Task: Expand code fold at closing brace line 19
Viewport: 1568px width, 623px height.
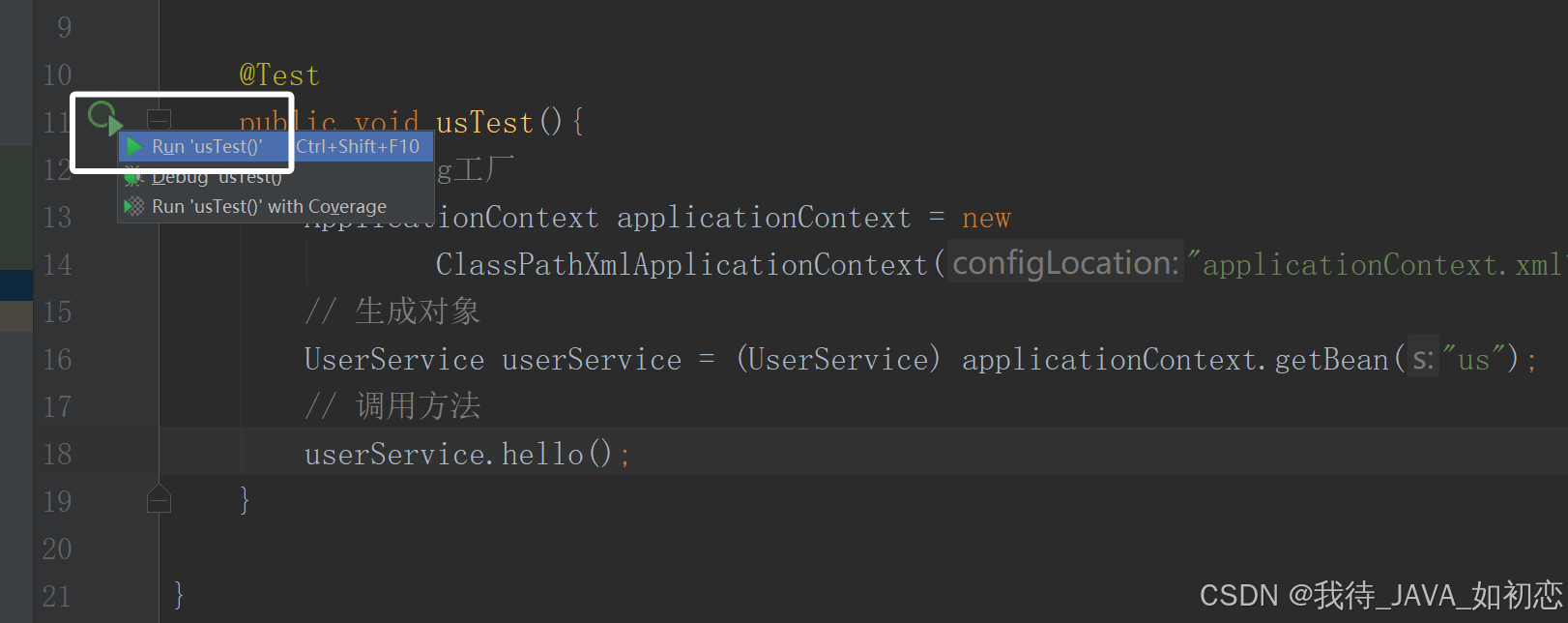Action: pyautogui.click(x=159, y=498)
